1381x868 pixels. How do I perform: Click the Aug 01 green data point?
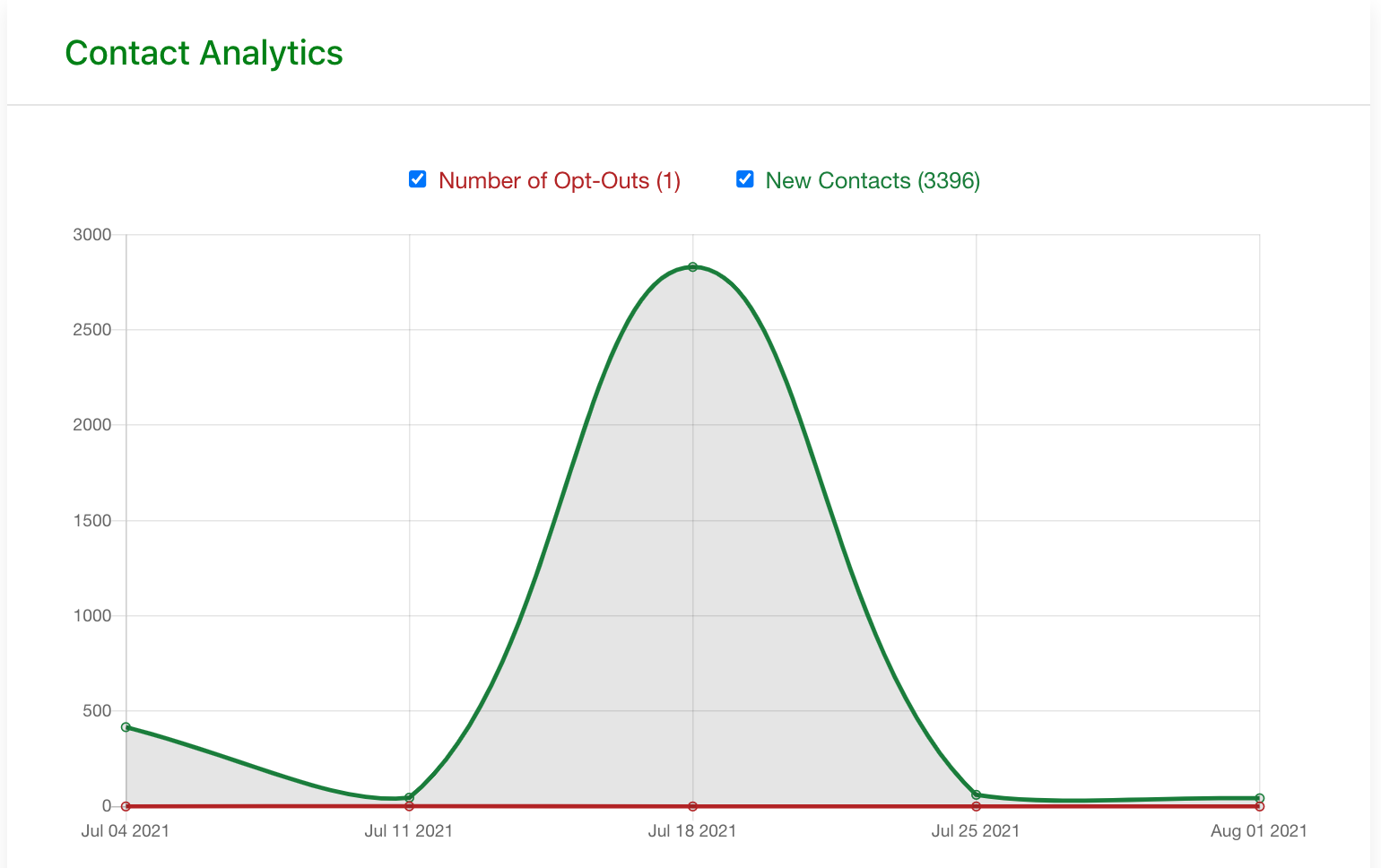[1259, 796]
